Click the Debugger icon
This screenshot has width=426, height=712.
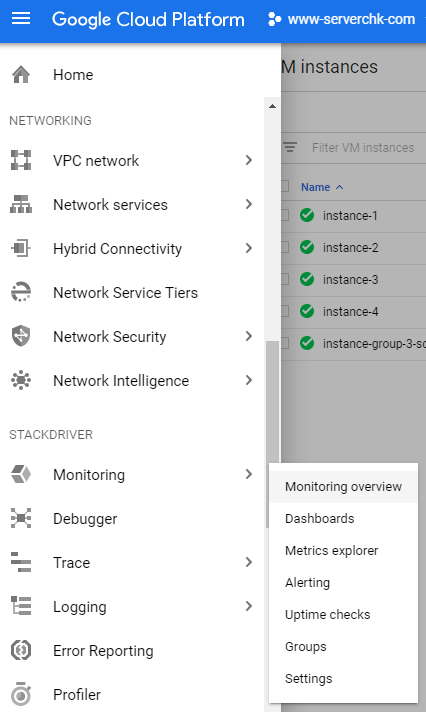click(21, 518)
